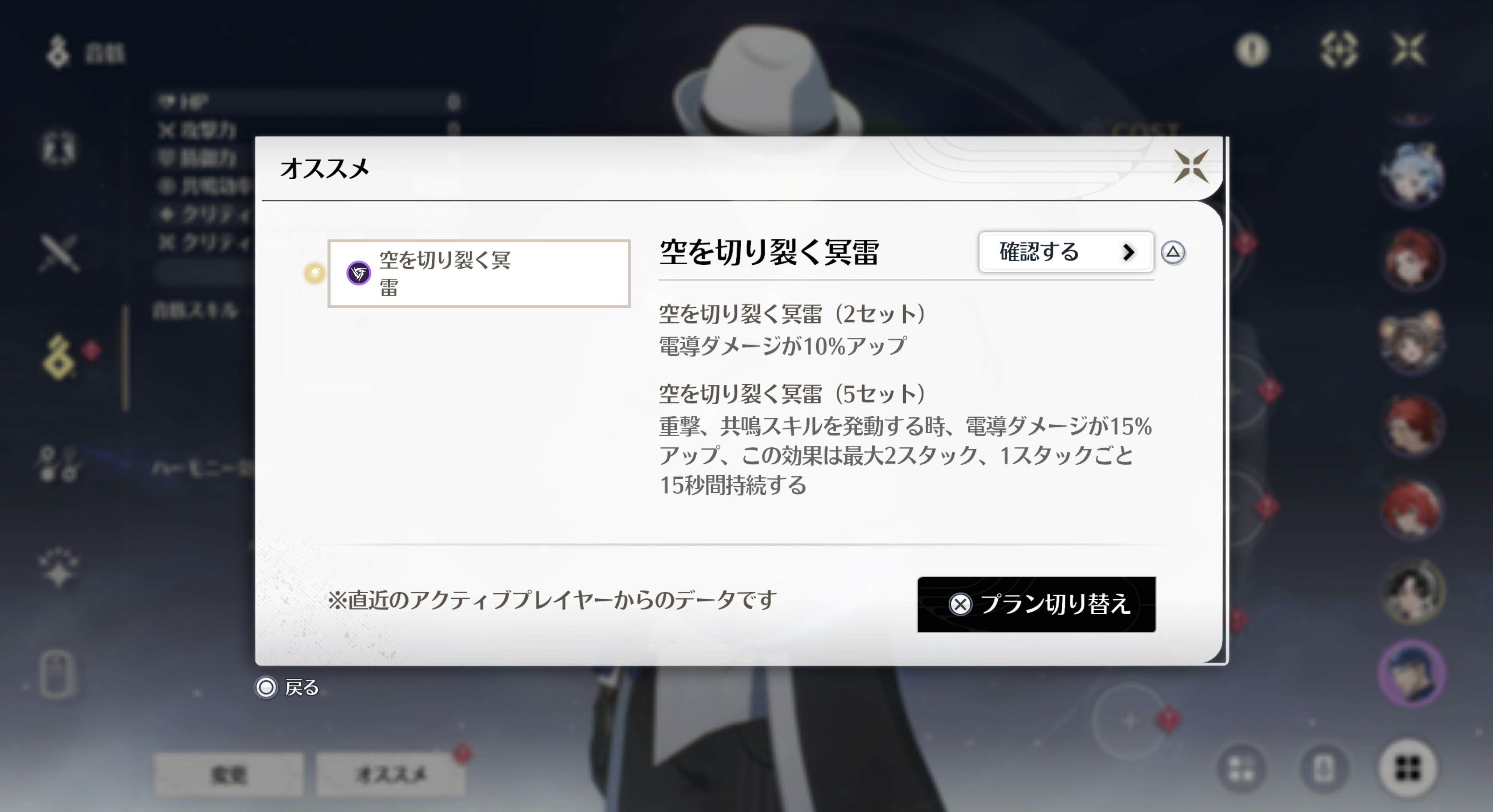This screenshot has height=812, width=1493.
Task: Open the crossed swords weapon sidebar tab
Action: pos(59,253)
